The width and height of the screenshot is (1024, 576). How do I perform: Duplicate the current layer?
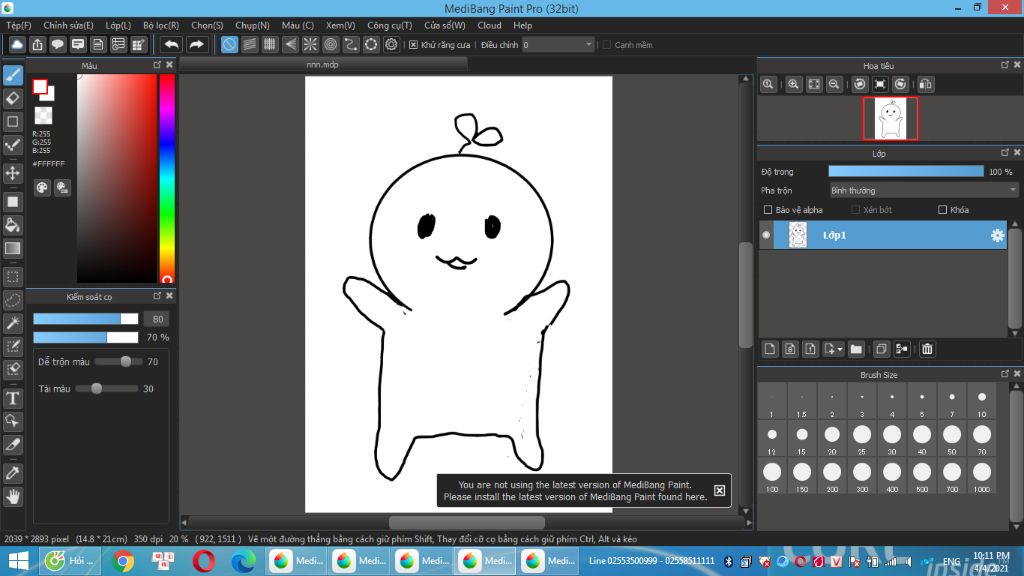[881, 349]
